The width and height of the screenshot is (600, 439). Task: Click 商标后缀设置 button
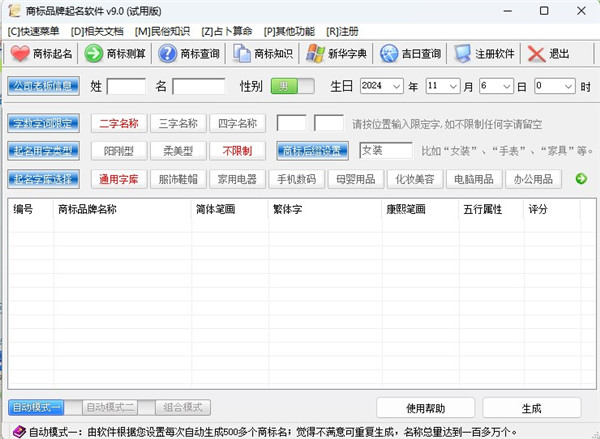click(312, 151)
